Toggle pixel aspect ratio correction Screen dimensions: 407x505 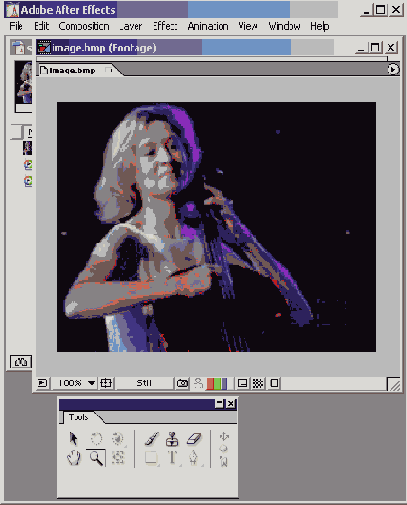[x=274, y=383]
